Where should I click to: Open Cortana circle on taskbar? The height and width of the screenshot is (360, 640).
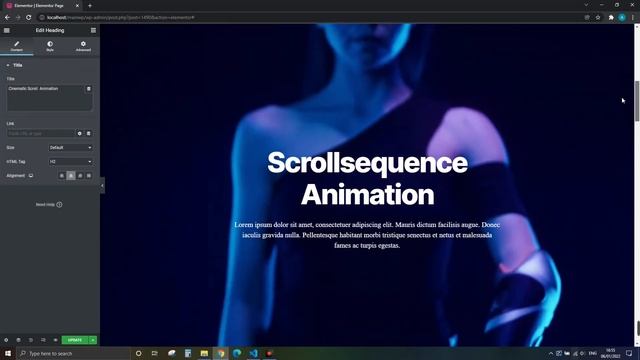[138, 353]
